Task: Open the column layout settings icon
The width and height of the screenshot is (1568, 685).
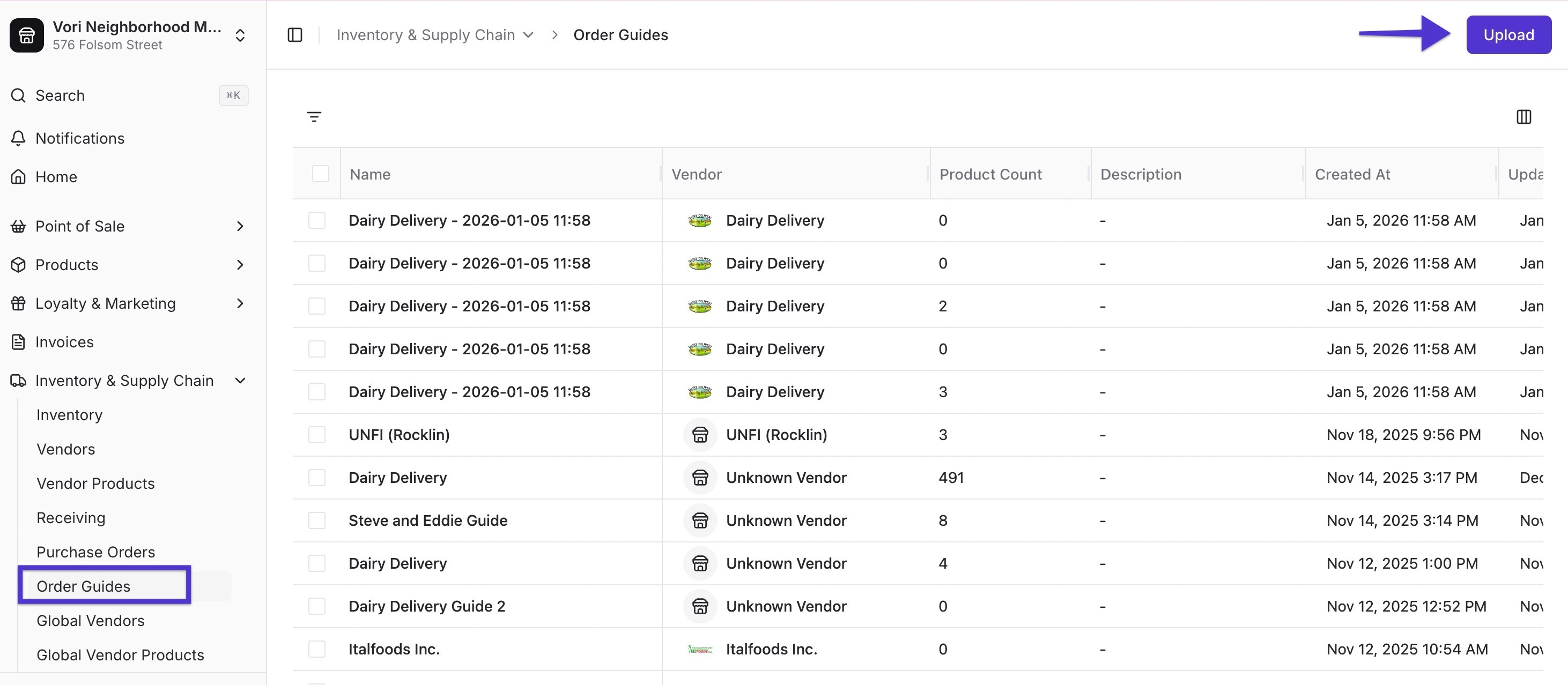Action: [1523, 116]
